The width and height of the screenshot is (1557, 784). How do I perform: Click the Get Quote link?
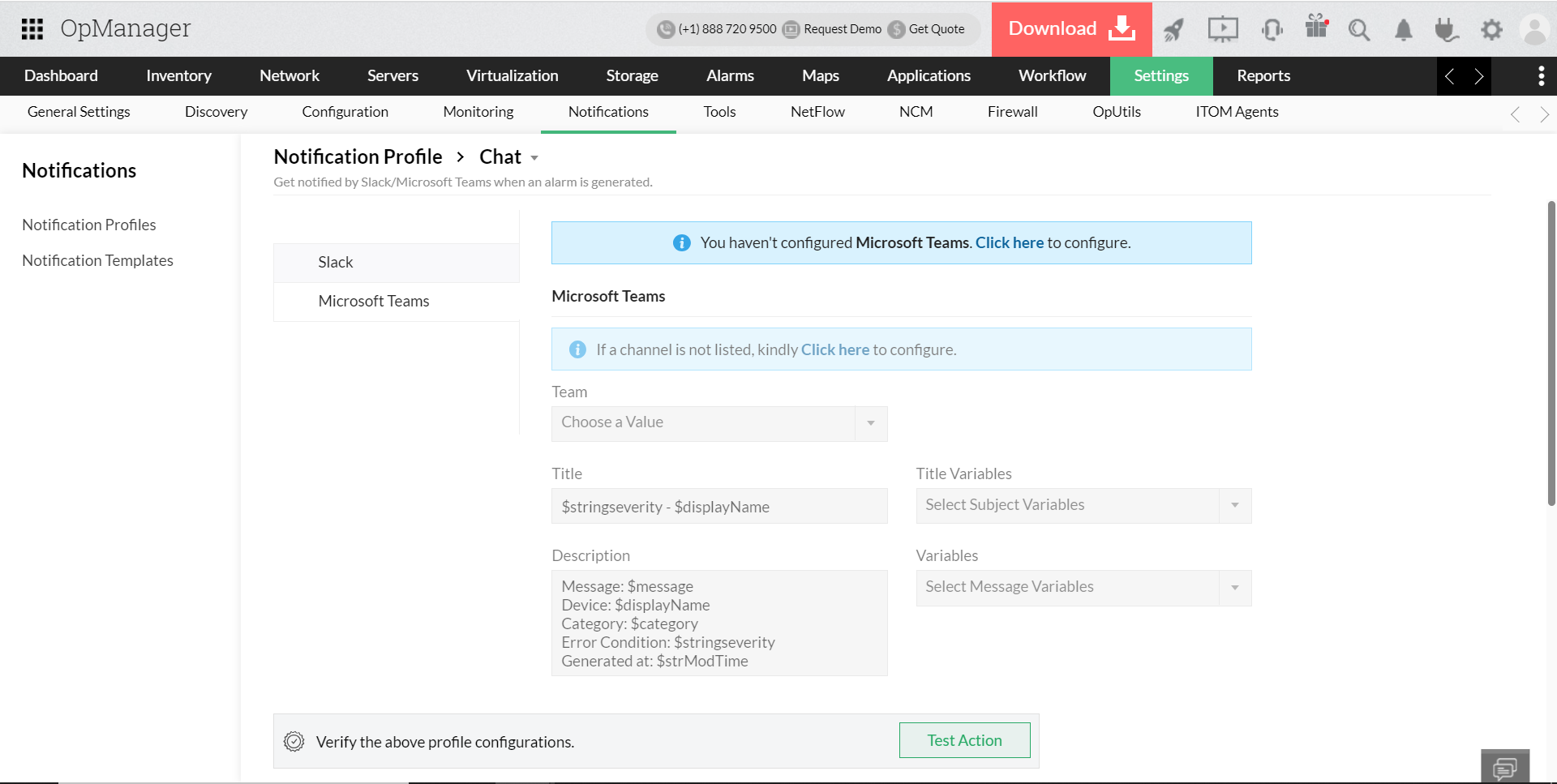(x=937, y=29)
